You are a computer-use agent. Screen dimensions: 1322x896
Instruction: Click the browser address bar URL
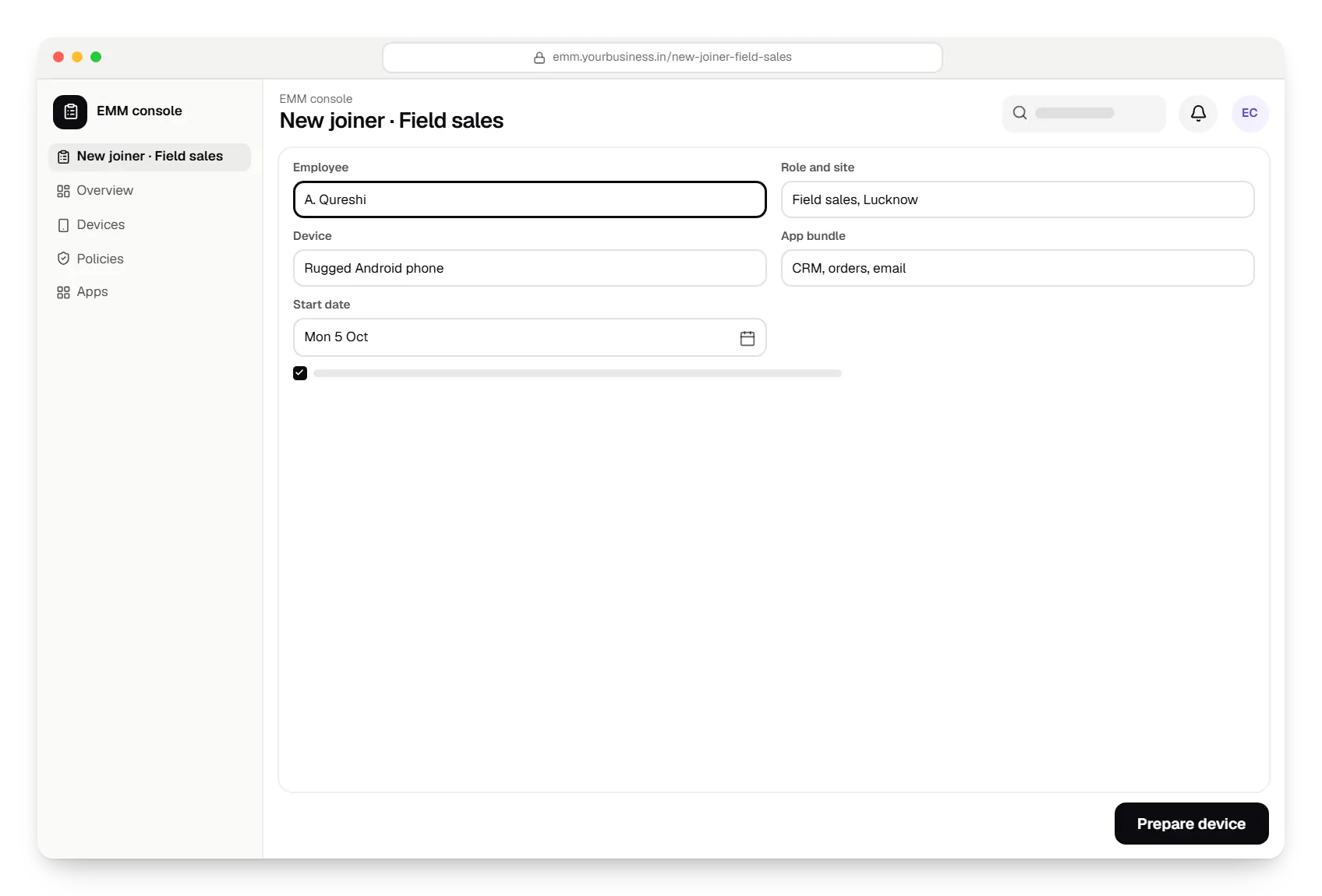[663, 58]
